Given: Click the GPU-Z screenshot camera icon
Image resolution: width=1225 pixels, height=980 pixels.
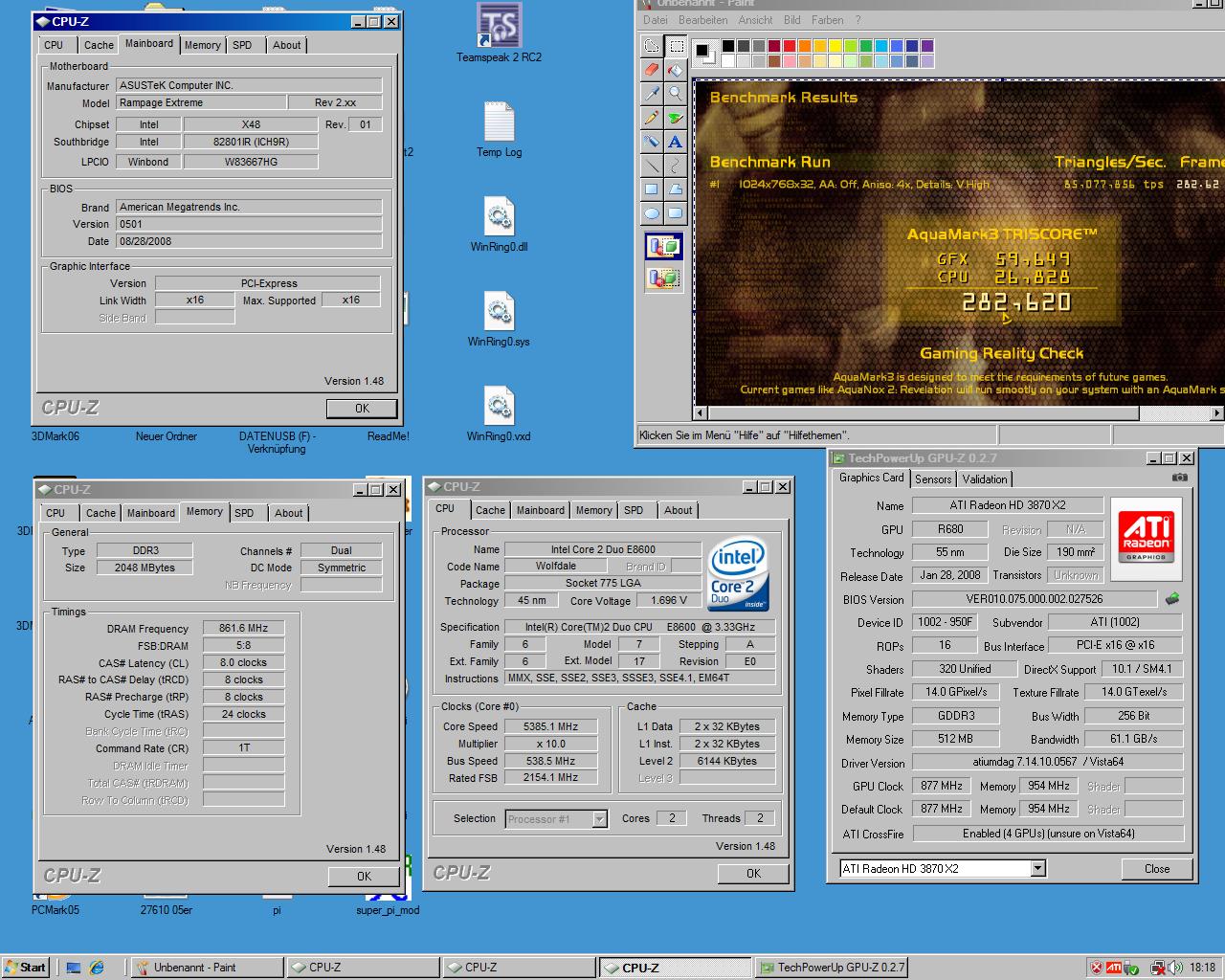Looking at the screenshot, I should pyautogui.click(x=1180, y=478).
